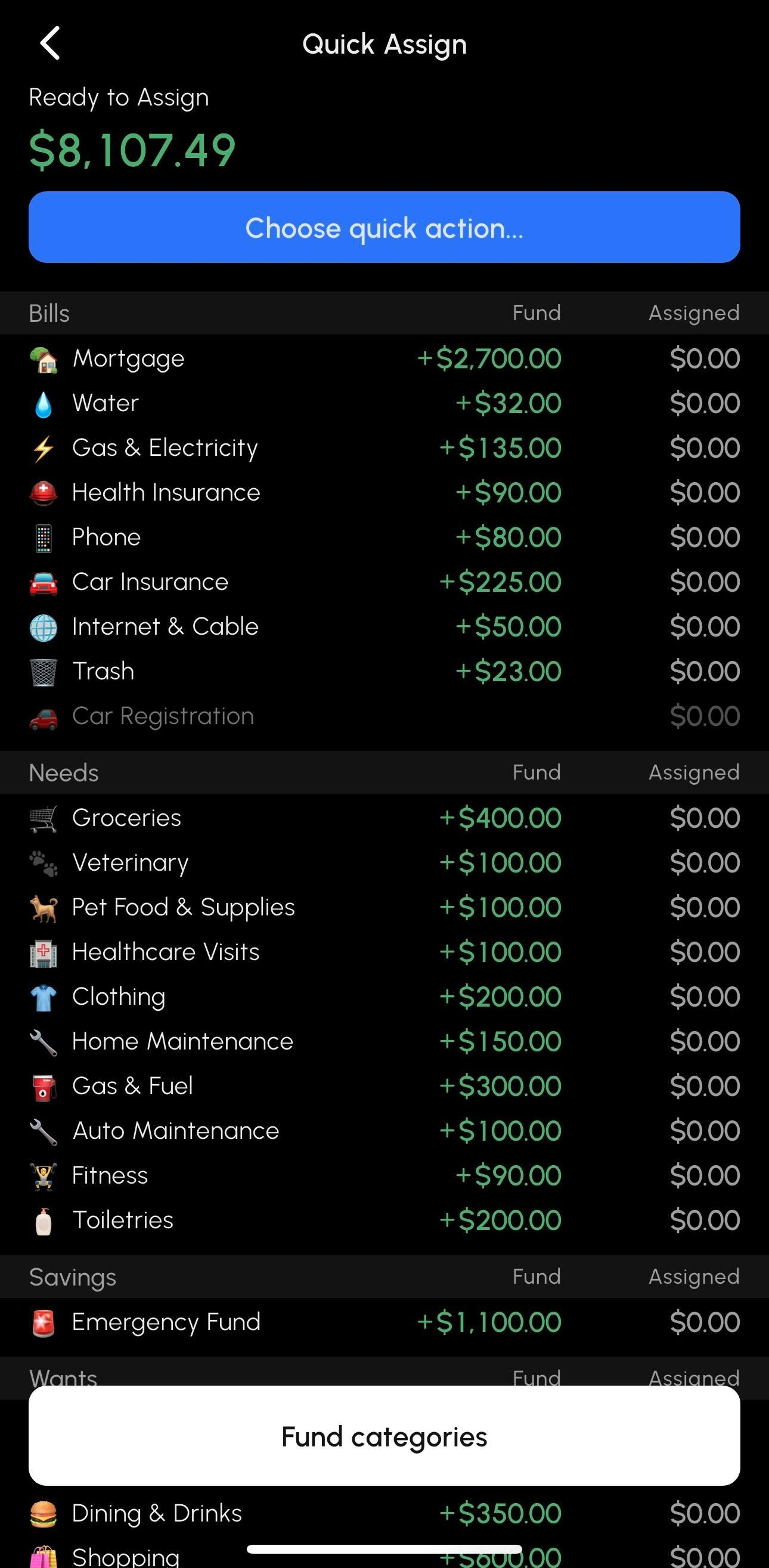Open the Choose quick action menu

384,228
